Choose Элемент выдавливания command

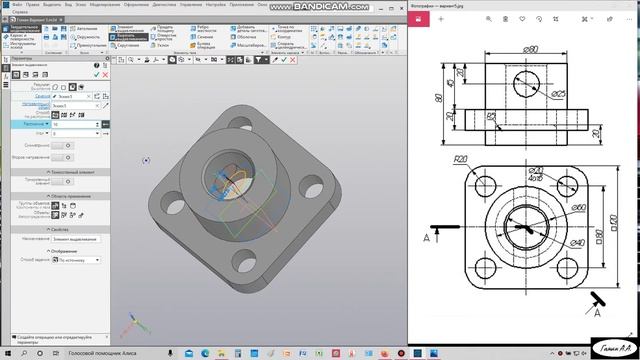pos(127,29)
